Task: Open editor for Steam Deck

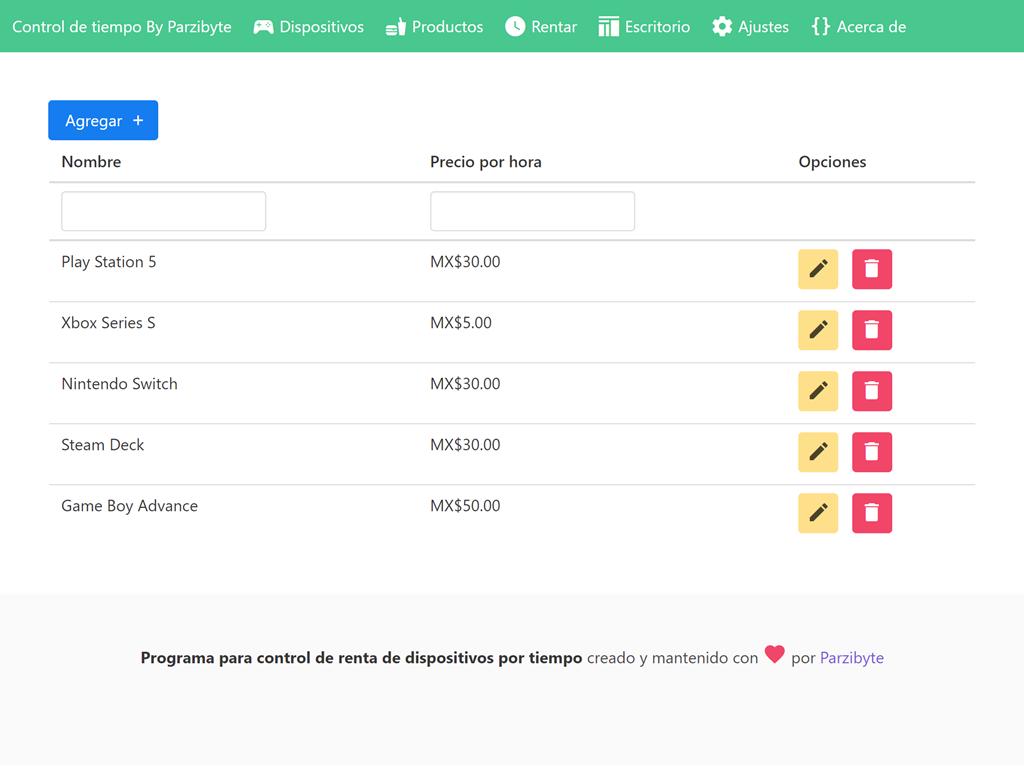Action: 818,452
